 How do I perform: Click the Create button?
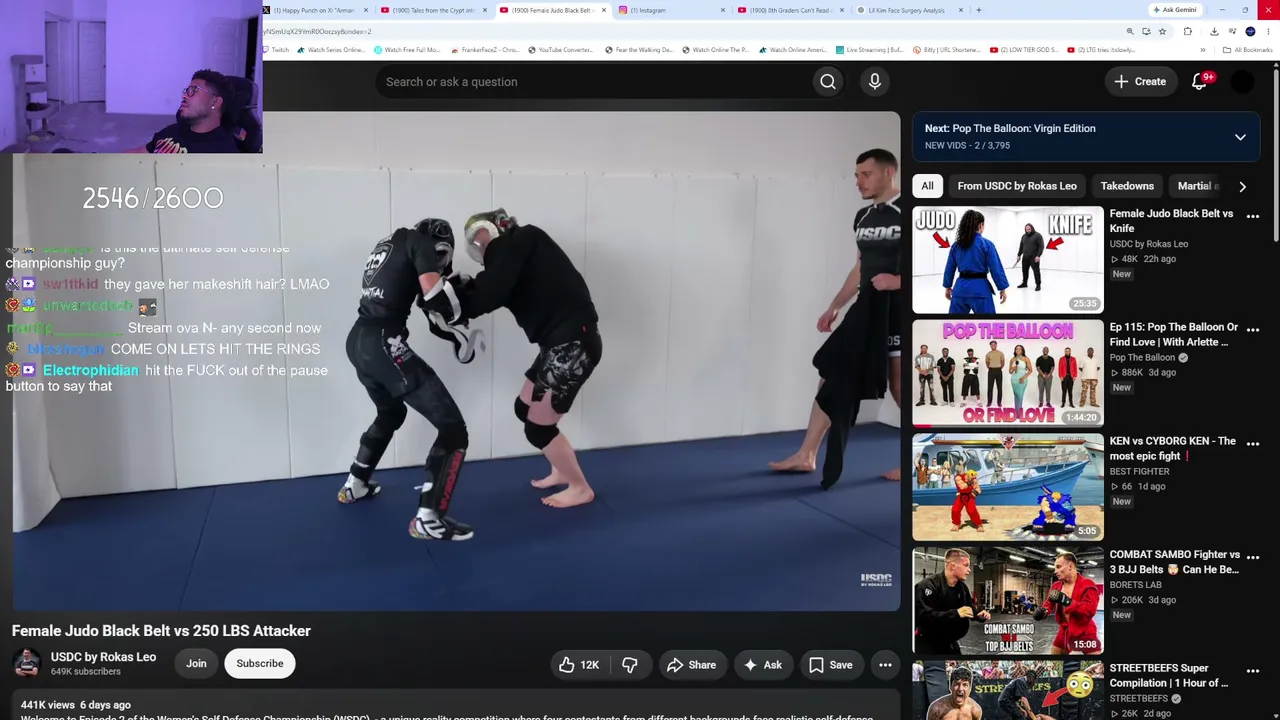click(1140, 82)
